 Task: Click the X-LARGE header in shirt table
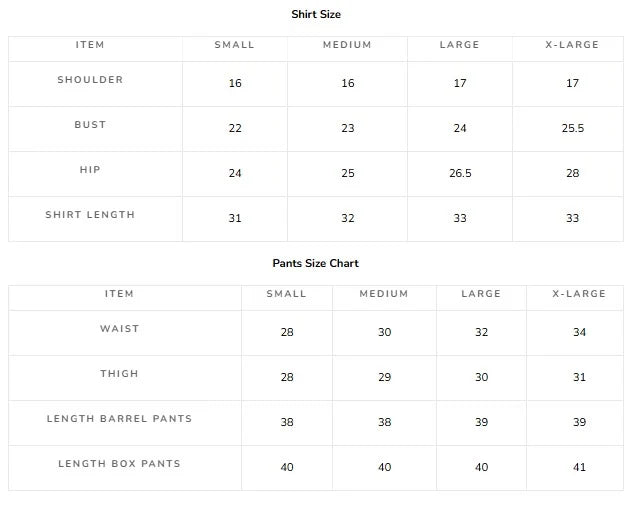[x=572, y=44]
